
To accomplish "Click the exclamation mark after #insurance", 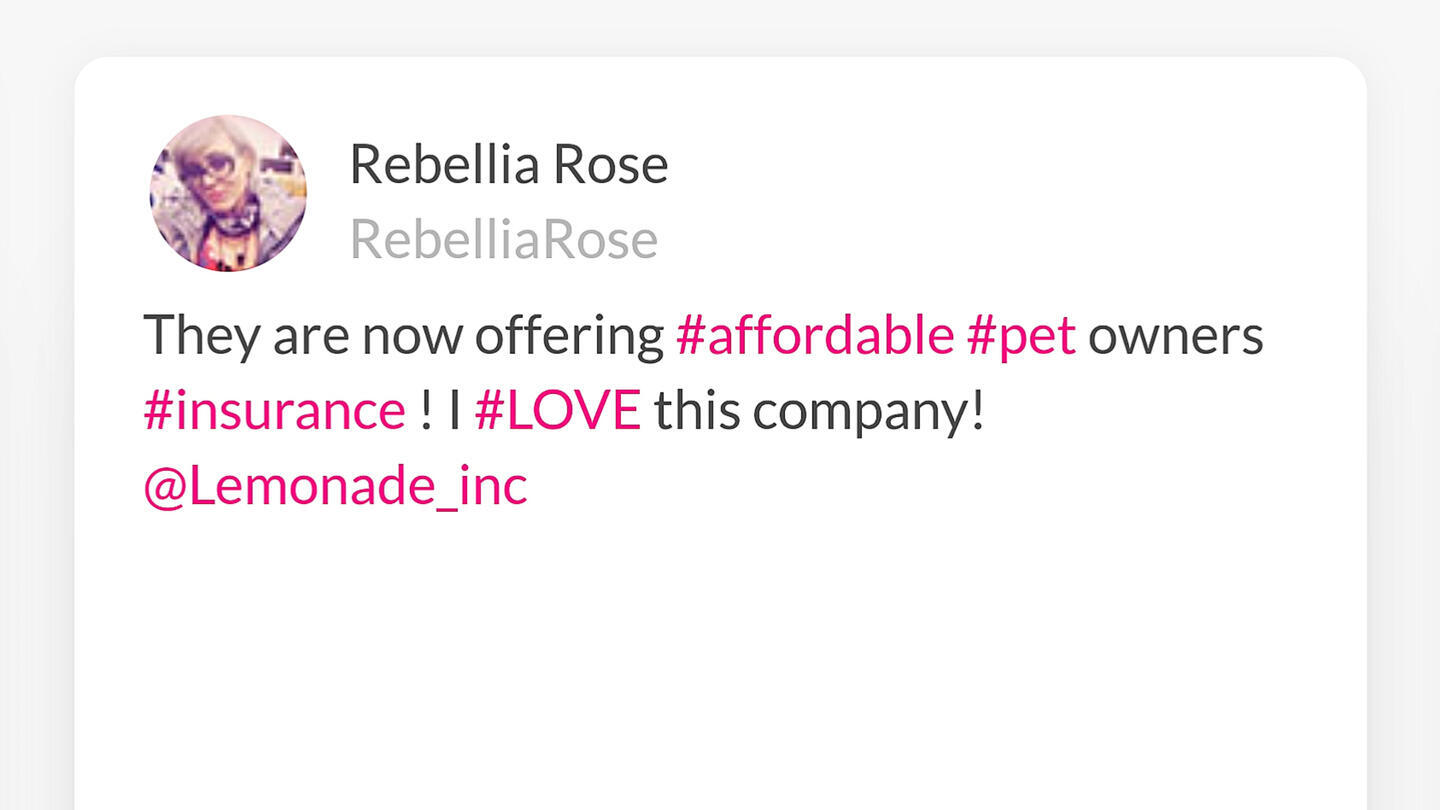I will (x=426, y=411).
